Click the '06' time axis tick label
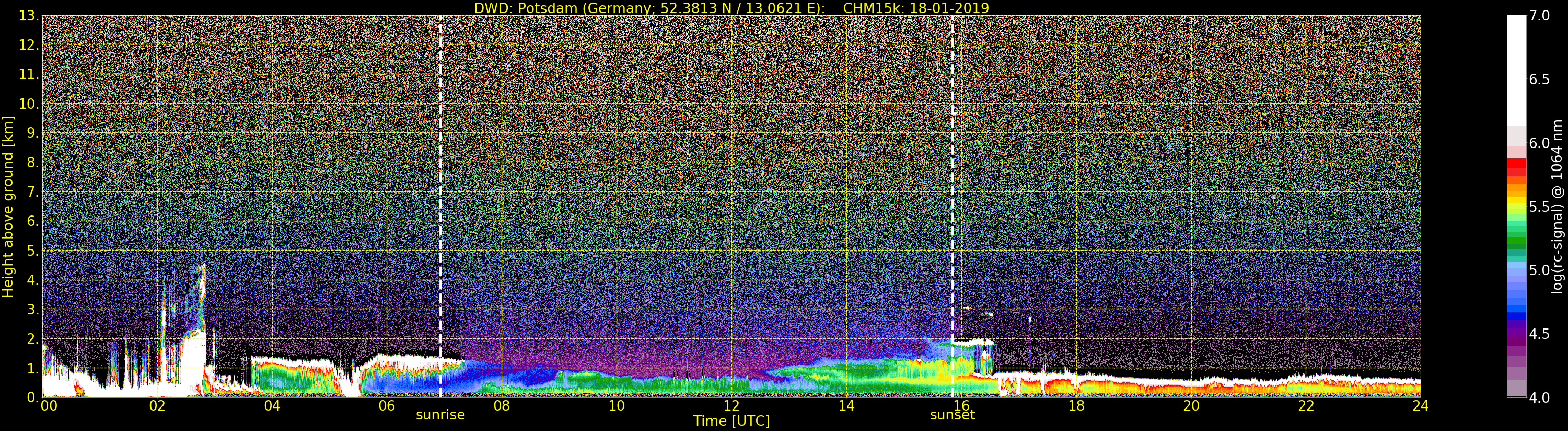Screen dimensions: 1568x431 point(387,406)
